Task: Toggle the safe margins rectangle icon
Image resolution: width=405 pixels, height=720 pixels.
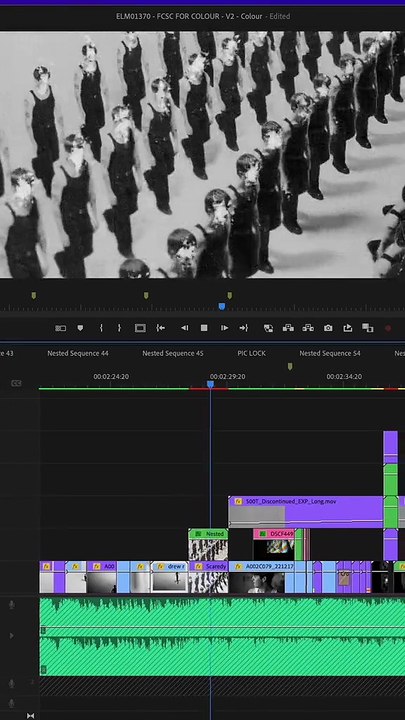Action: (x=140, y=328)
